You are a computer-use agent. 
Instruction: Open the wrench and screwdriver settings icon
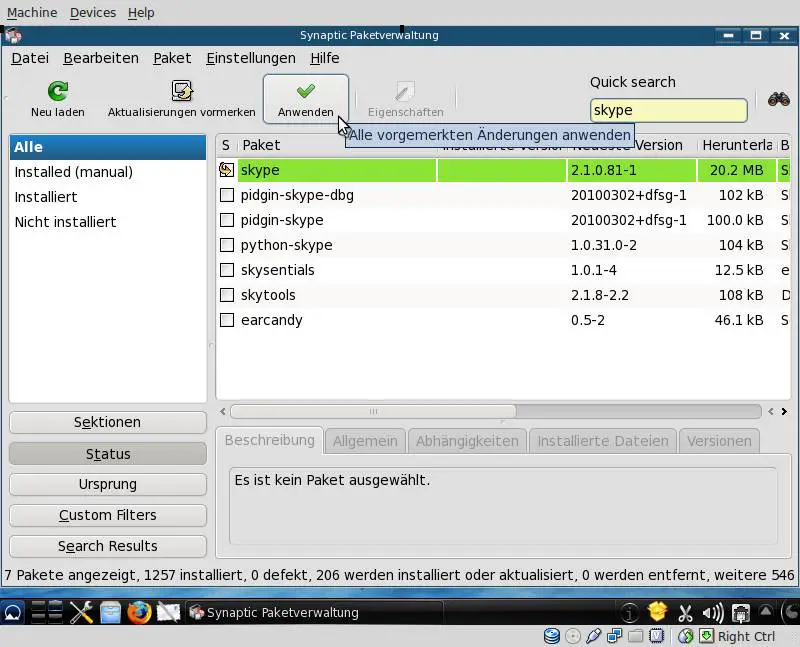pos(81,612)
